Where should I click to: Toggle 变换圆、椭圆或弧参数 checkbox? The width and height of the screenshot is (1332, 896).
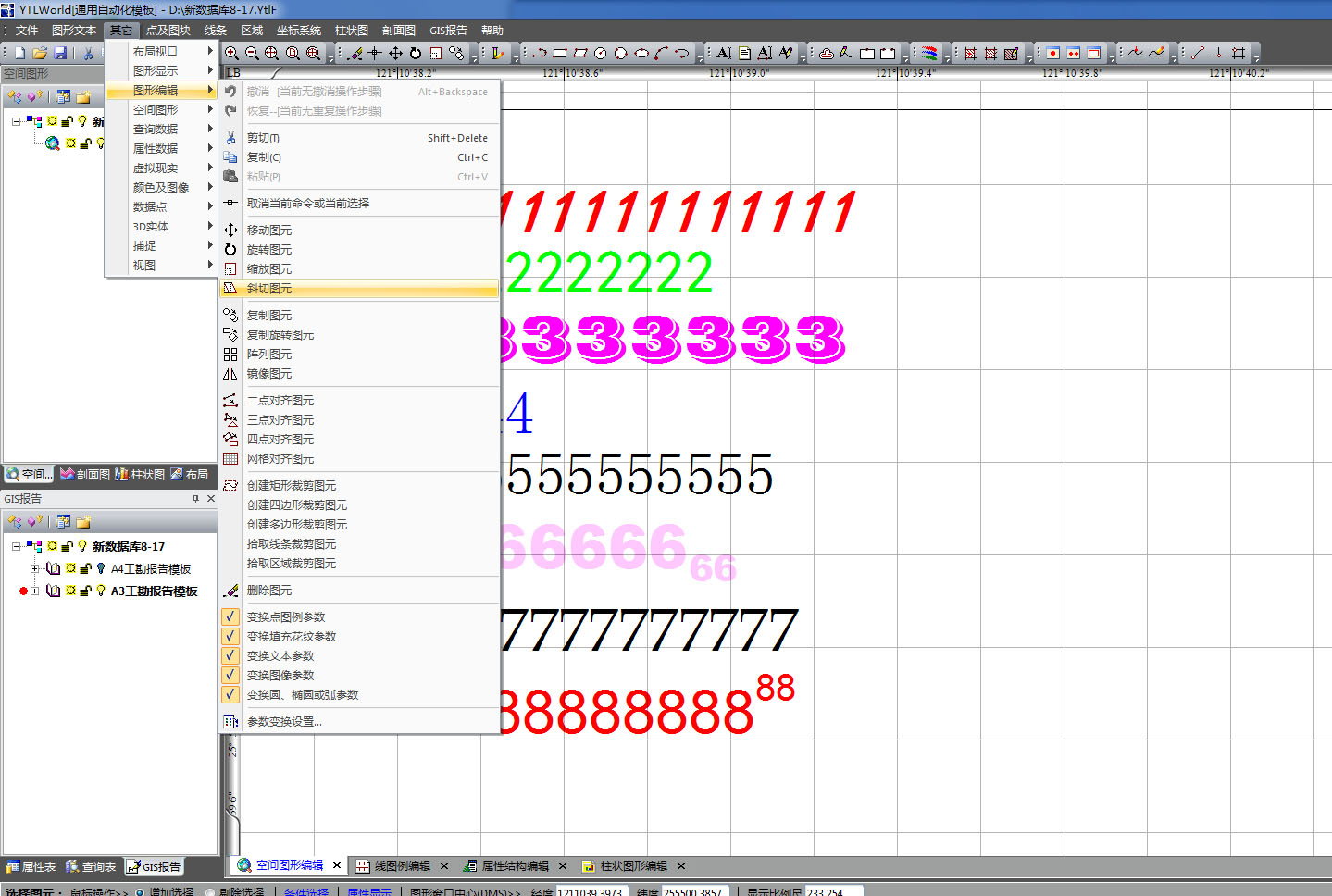point(230,694)
